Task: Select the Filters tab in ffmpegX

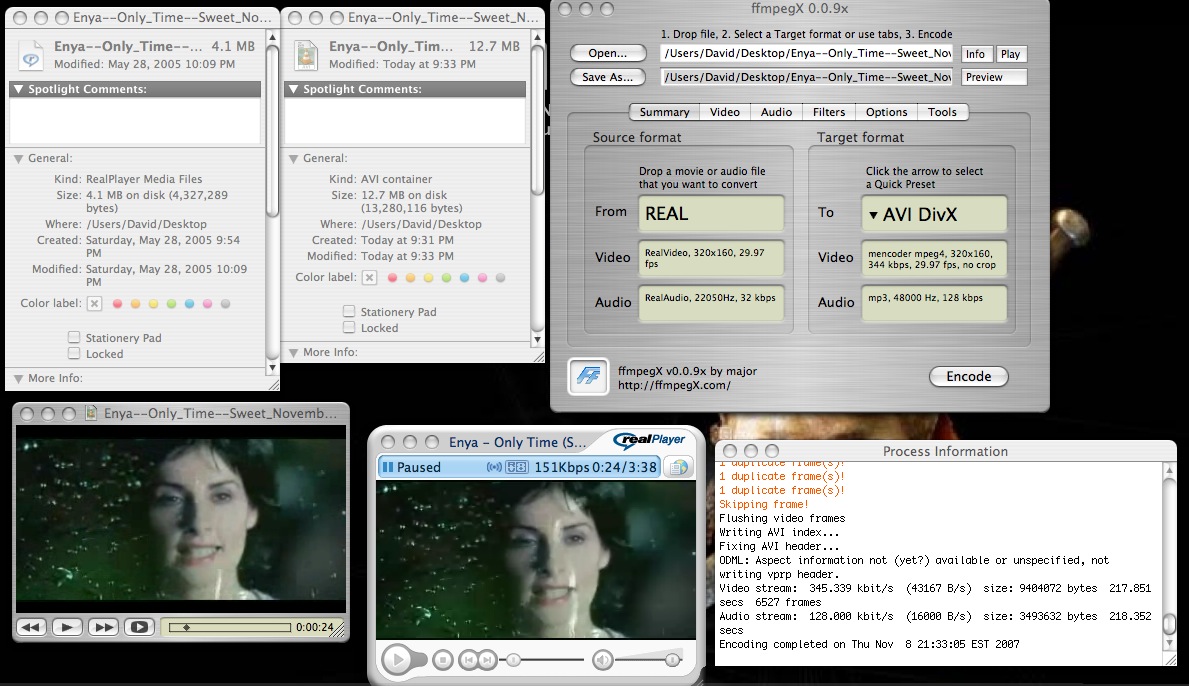Action: click(x=829, y=112)
